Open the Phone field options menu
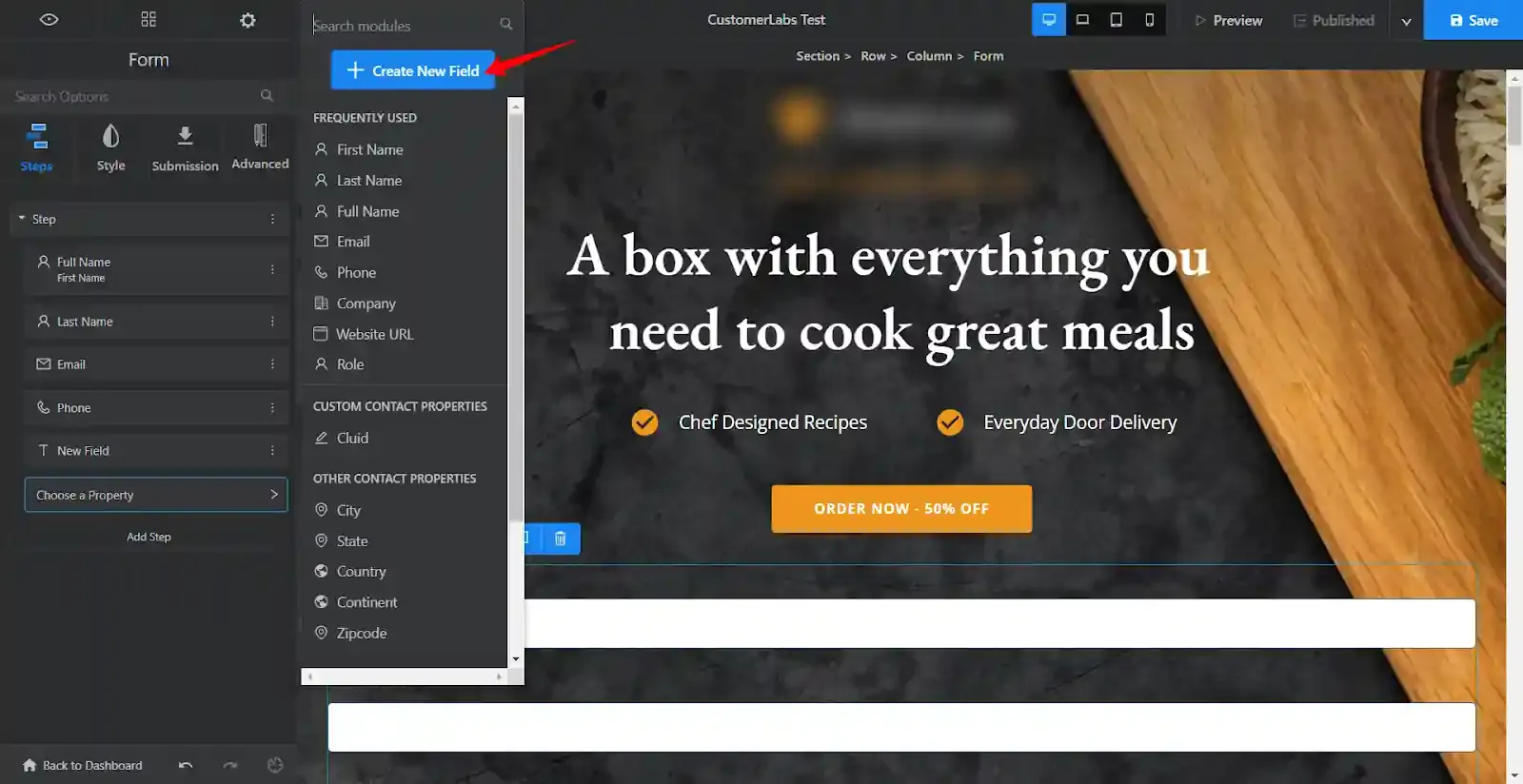The image size is (1523, 784). [x=272, y=407]
